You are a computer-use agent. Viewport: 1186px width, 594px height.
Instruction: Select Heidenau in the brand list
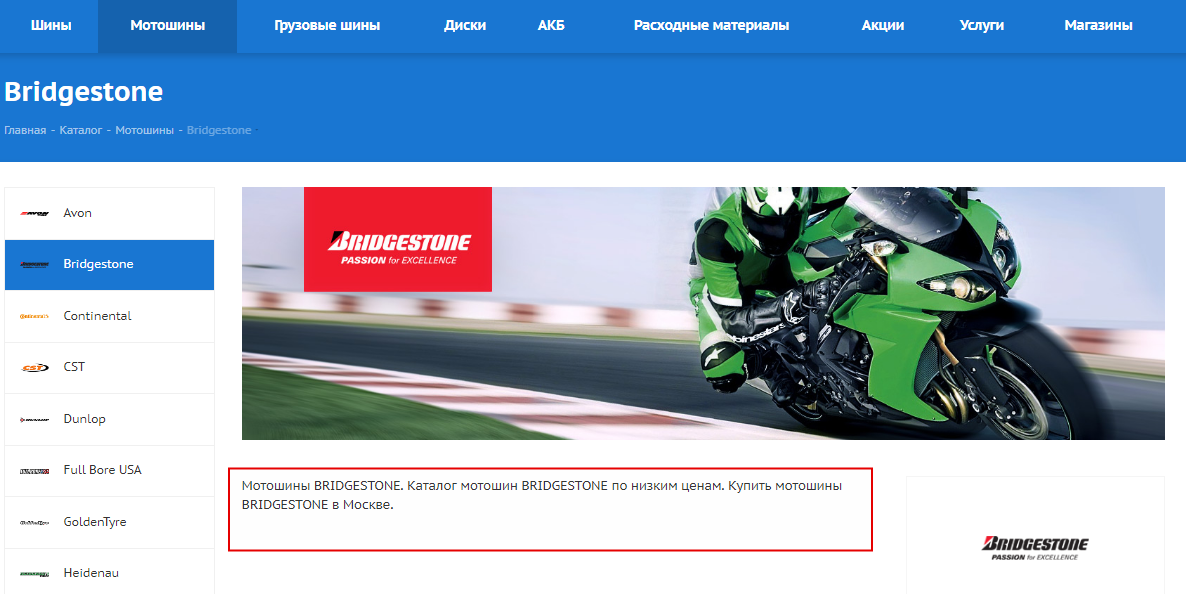pyautogui.click(x=110, y=573)
